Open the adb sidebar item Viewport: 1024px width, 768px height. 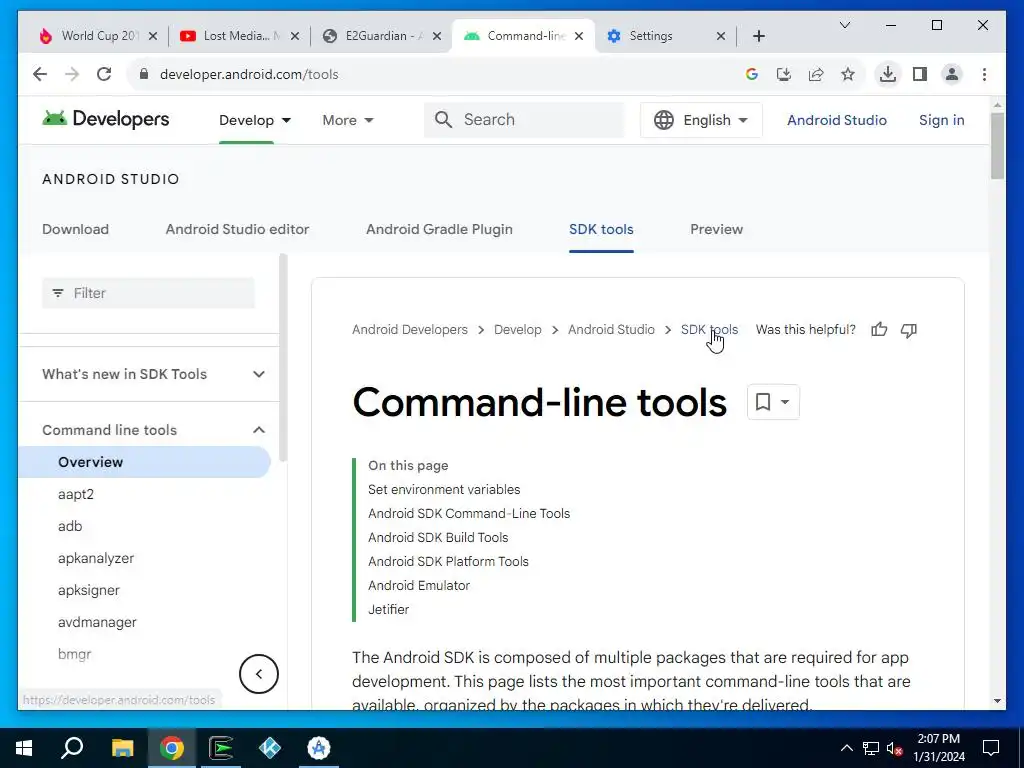pos(70,526)
